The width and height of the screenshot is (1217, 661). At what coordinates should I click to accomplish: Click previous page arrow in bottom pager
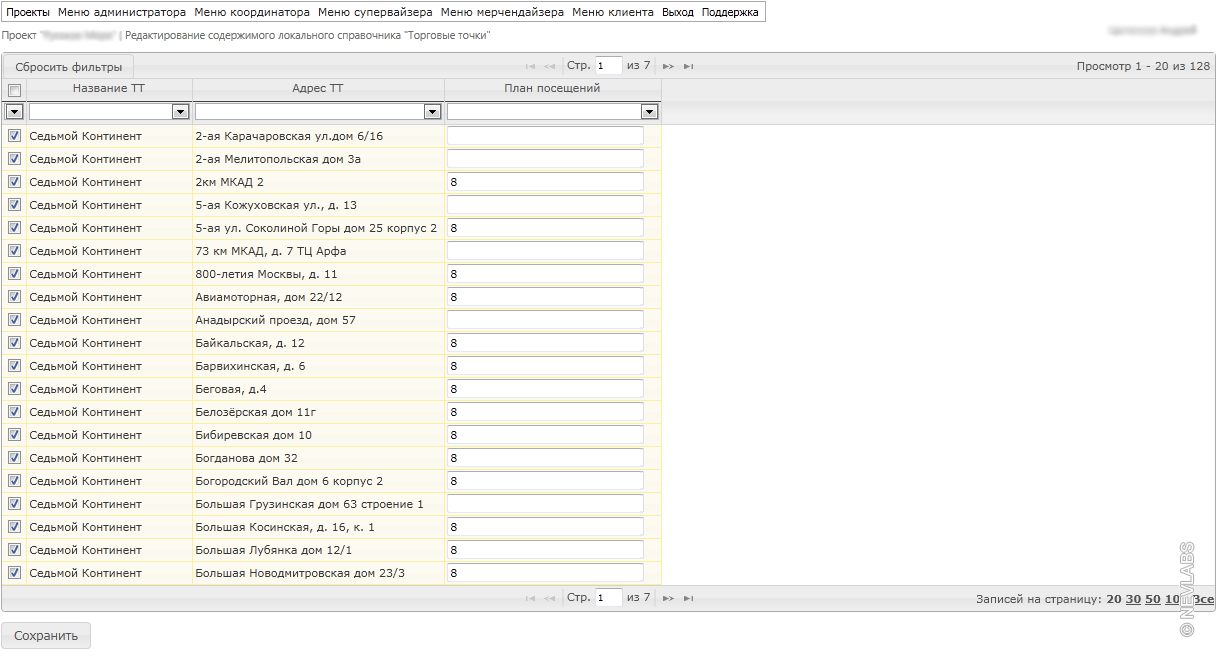[550, 599]
